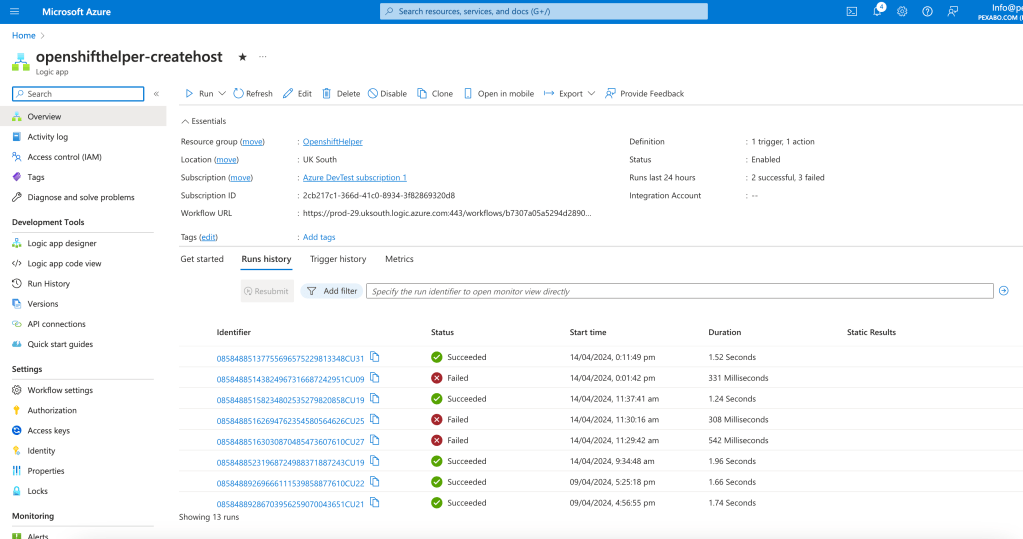Select the Runs history tab
The width and height of the screenshot is (1023, 539).
point(266,259)
